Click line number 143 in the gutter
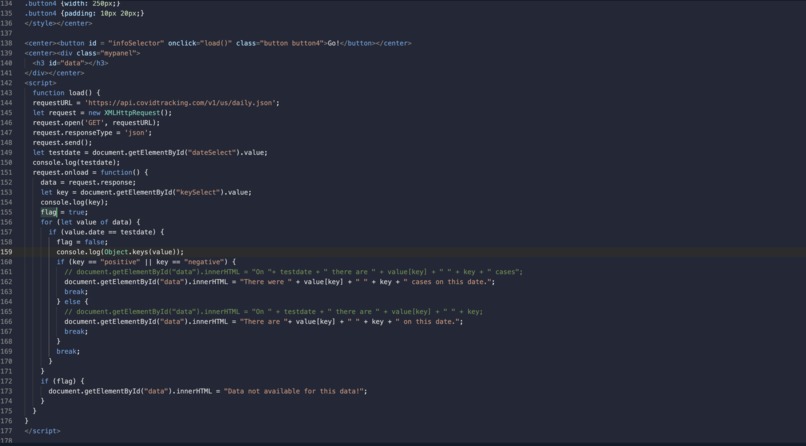 click(6, 93)
